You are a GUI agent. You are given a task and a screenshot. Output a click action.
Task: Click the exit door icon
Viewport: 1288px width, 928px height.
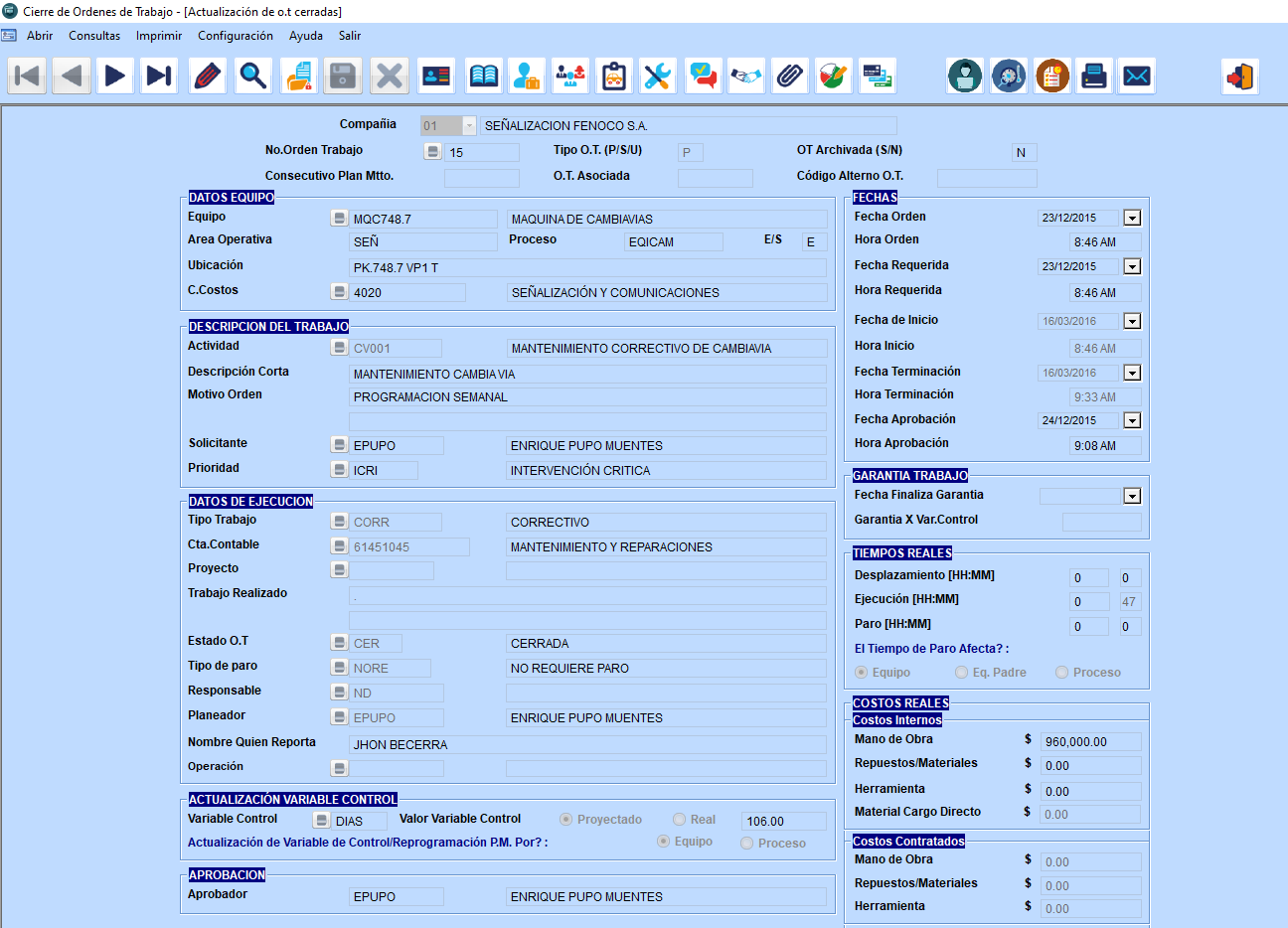1240,76
